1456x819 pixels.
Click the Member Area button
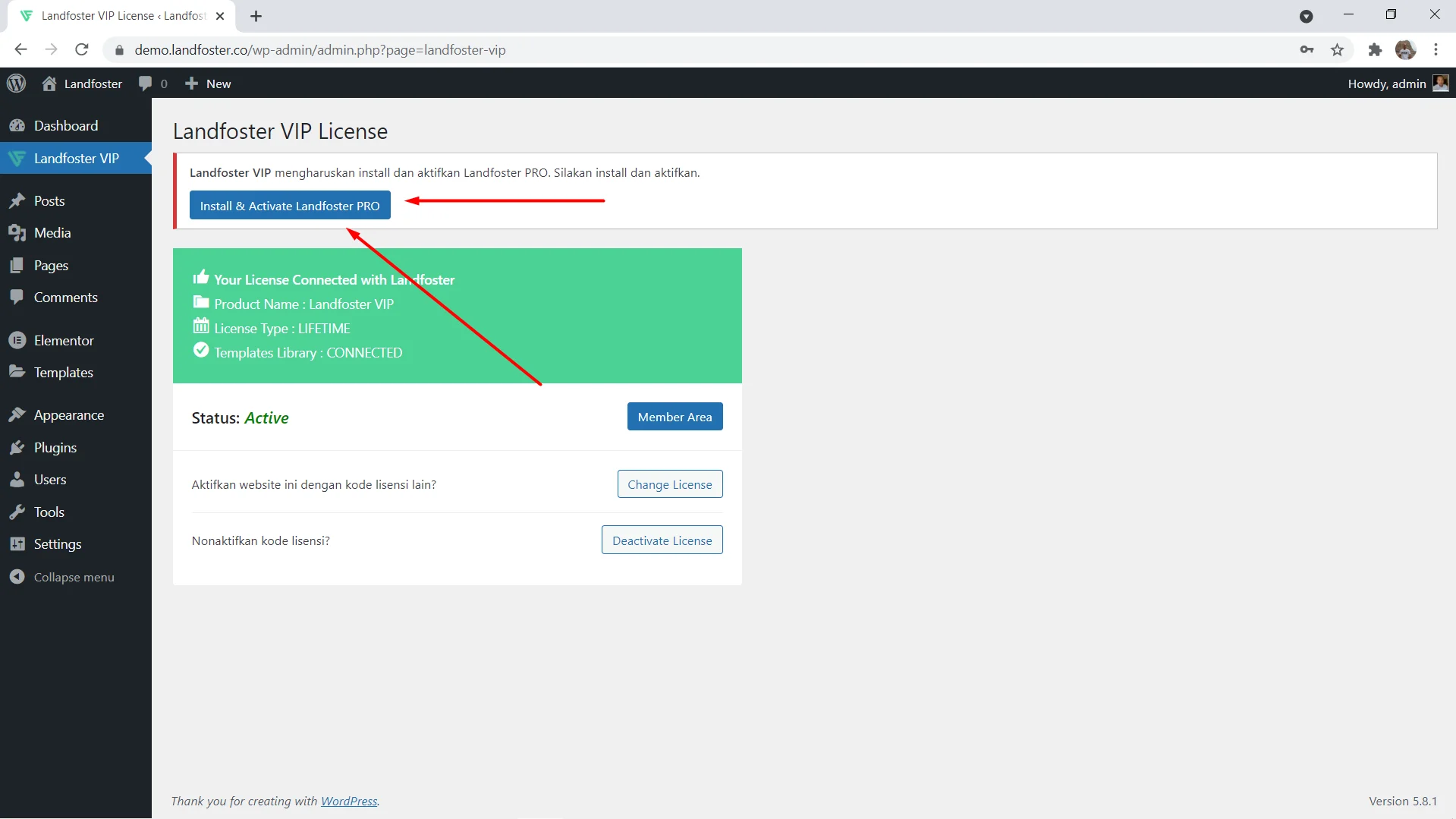click(x=675, y=417)
